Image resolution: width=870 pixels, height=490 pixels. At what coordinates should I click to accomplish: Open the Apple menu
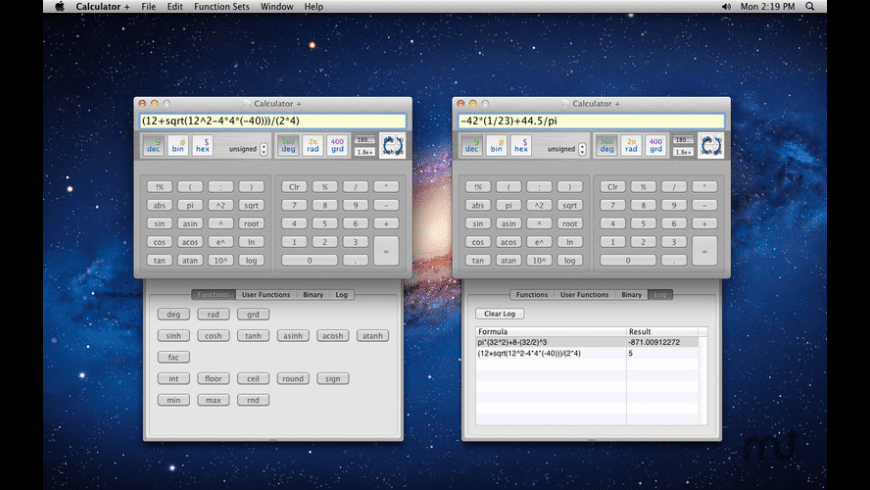[60, 7]
